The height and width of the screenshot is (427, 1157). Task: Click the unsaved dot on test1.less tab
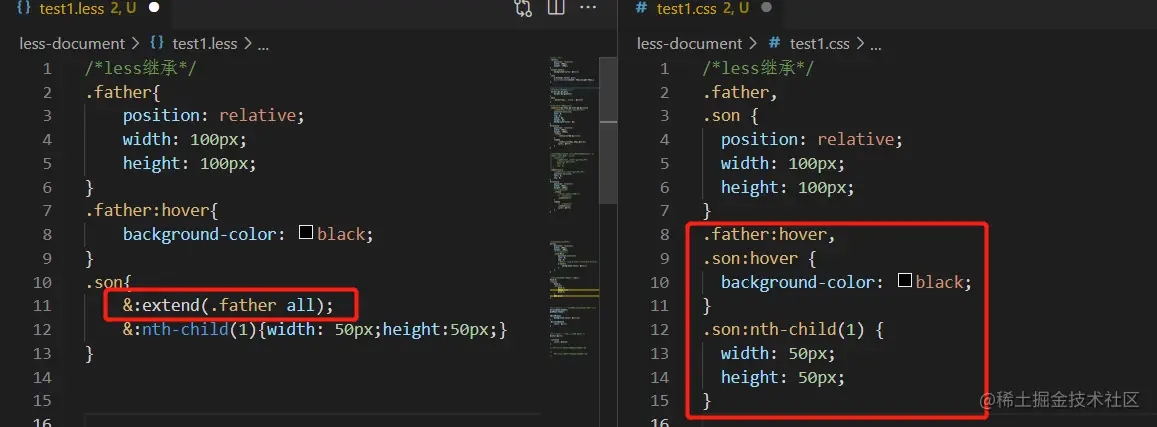[x=153, y=7]
